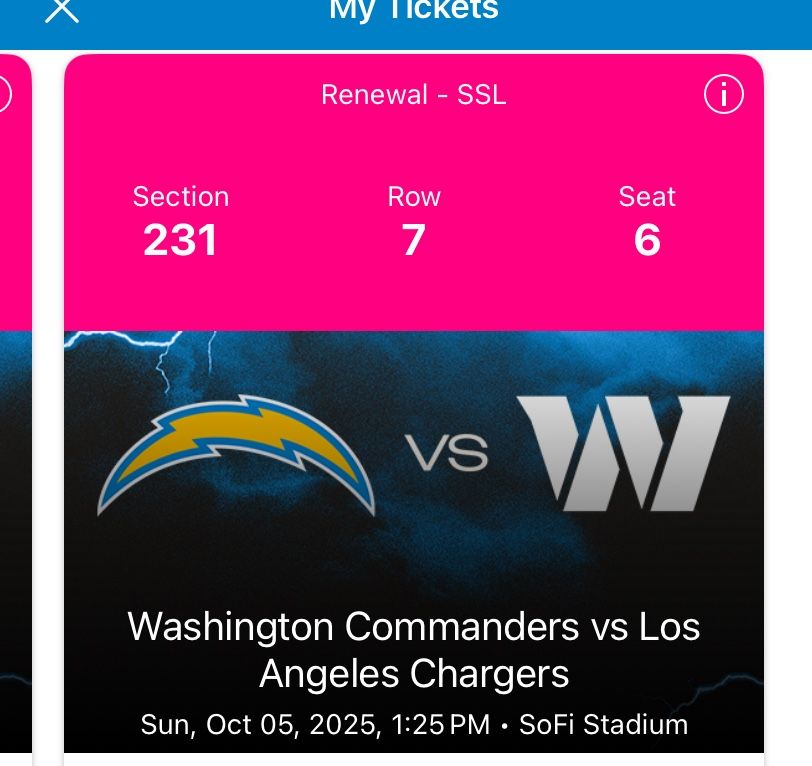Tap the section number 231

(181, 240)
